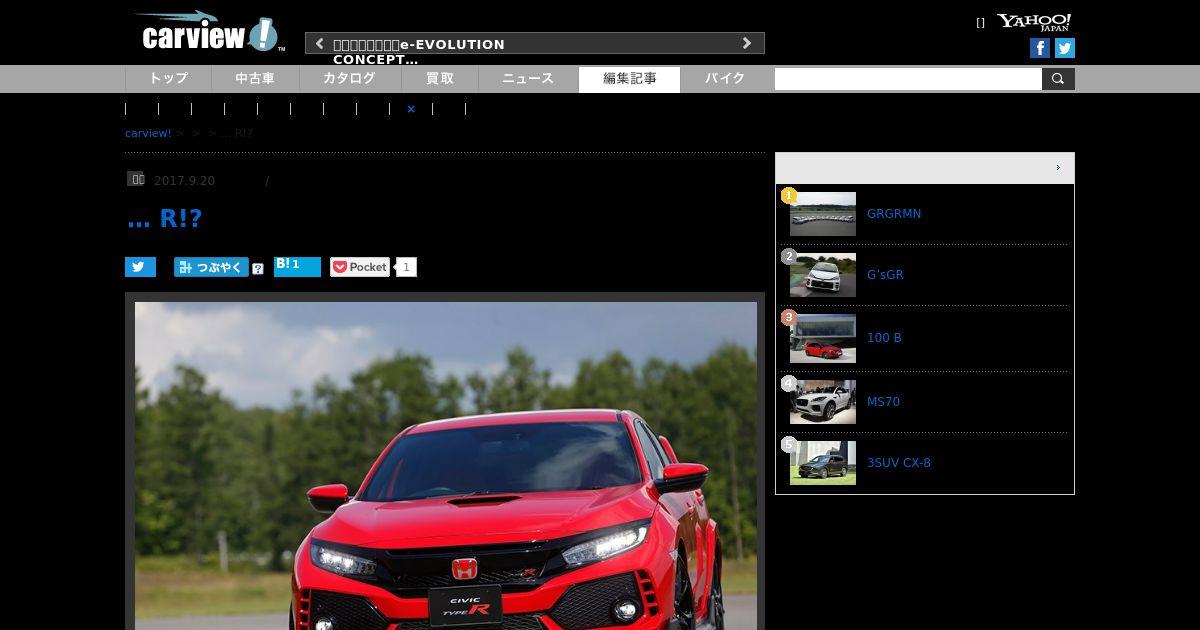
Task: Click article title ending in R!?
Action: click(165, 219)
